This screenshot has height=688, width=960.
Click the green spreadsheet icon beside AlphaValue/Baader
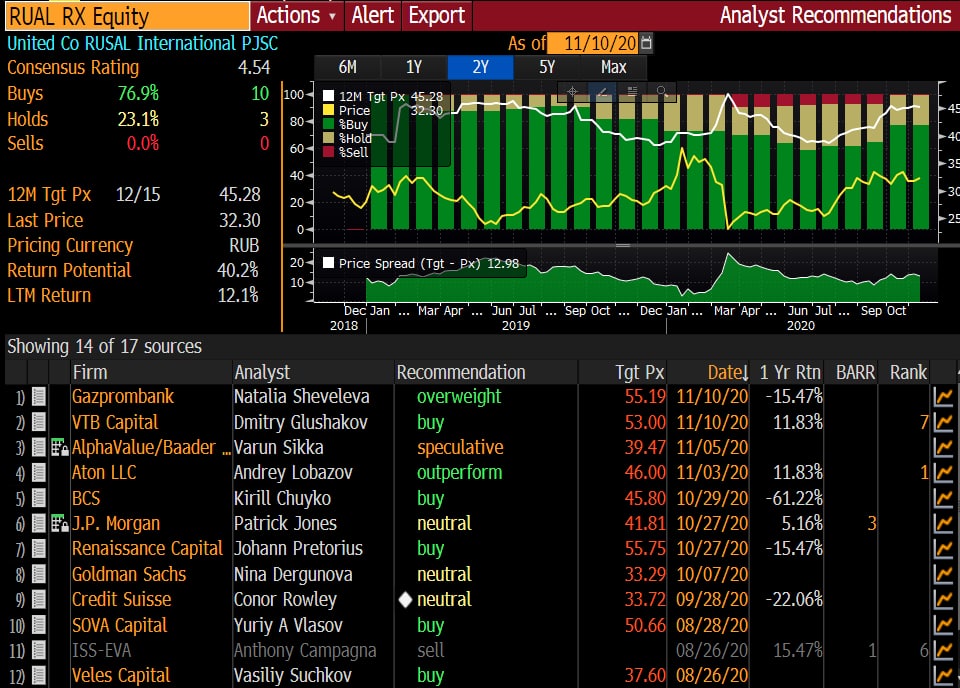coord(59,447)
